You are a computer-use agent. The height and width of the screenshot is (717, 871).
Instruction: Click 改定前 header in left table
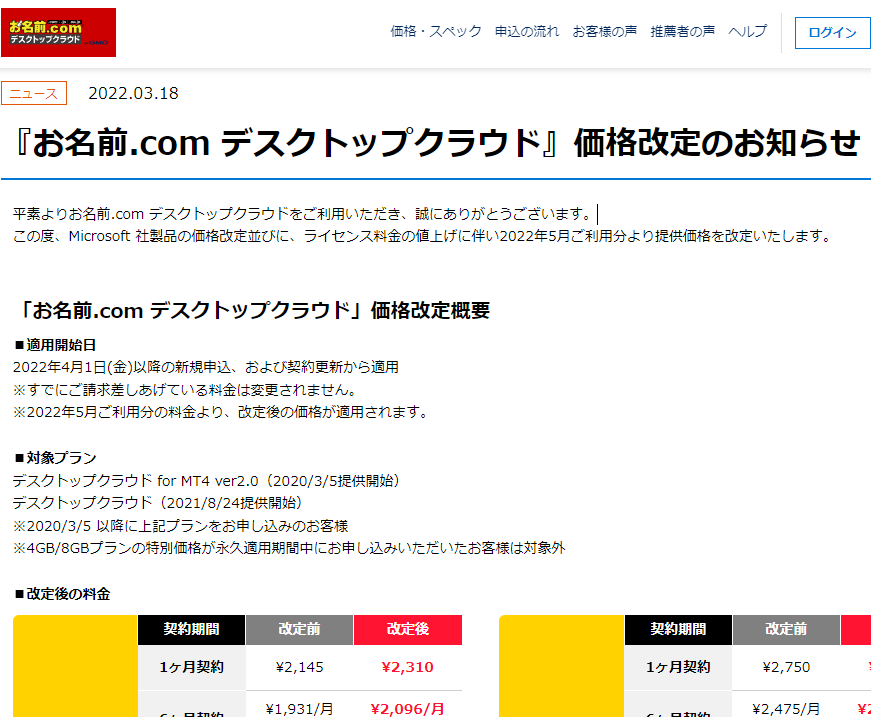pos(299,629)
